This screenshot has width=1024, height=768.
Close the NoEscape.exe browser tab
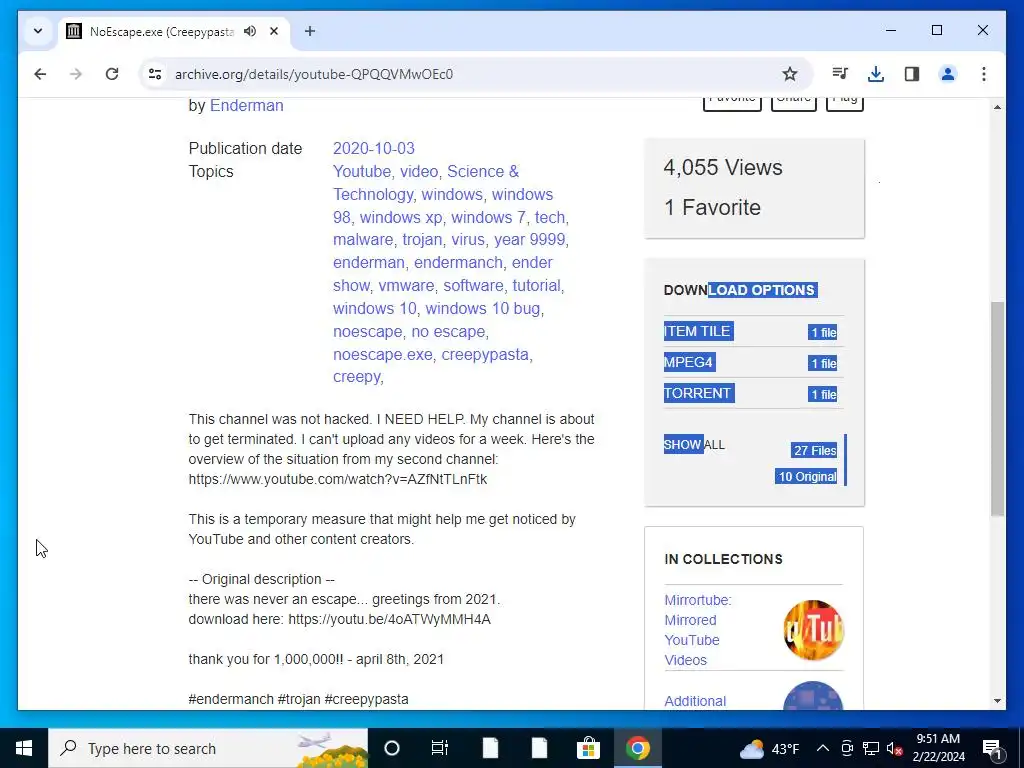click(x=274, y=31)
